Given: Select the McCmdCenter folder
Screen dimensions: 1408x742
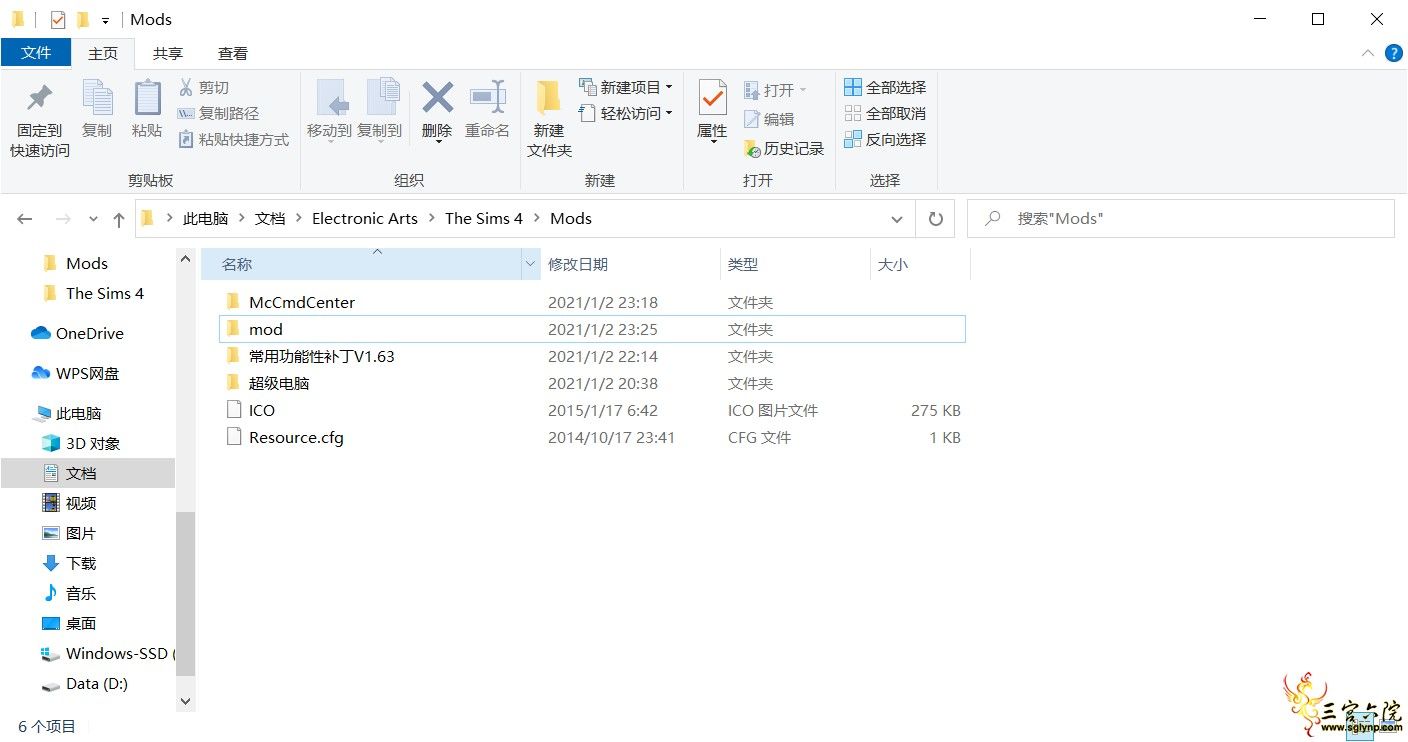Looking at the screenshot, I should point(592,302).
